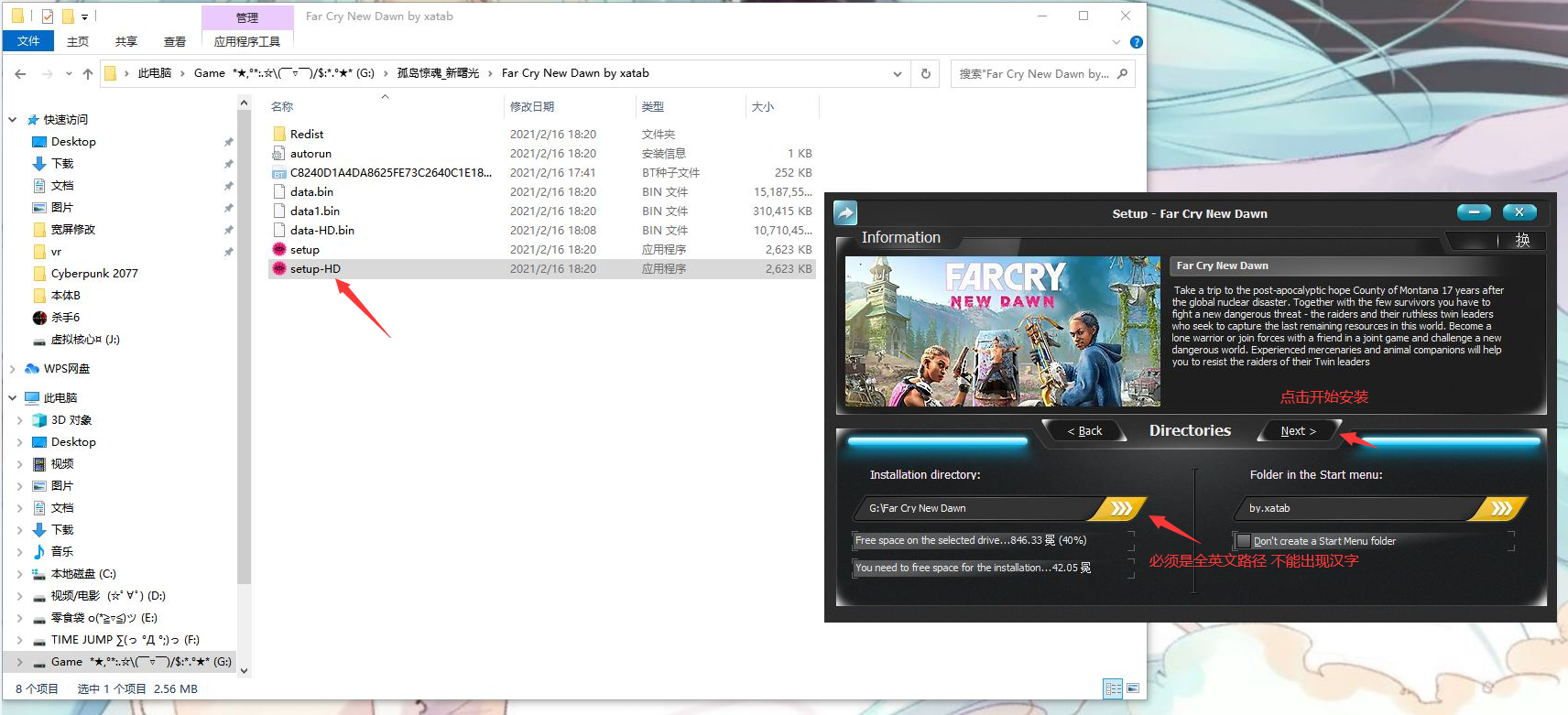Click the Properties checkmark icon in the title bar
Screen dimensions: 1568x715
(x=48, y=16)
